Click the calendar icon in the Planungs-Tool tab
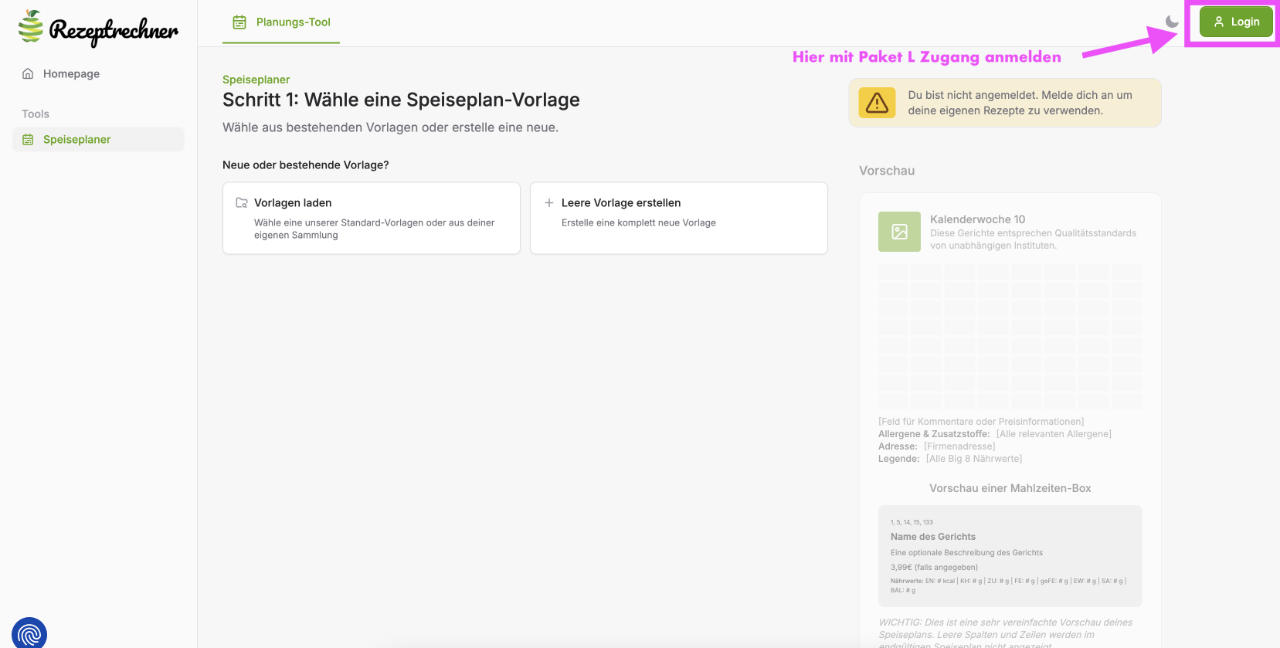The image size is (1280, 648). coord(239,22)
